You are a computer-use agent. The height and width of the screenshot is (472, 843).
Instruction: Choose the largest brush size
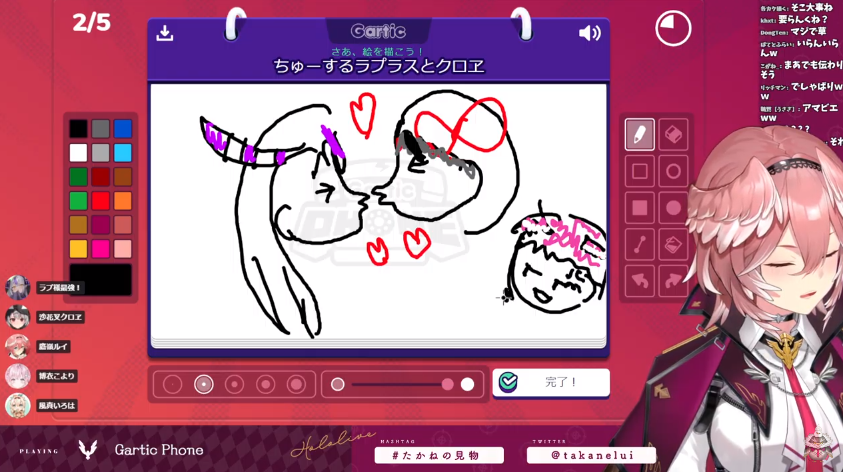(x=296, y=384)
